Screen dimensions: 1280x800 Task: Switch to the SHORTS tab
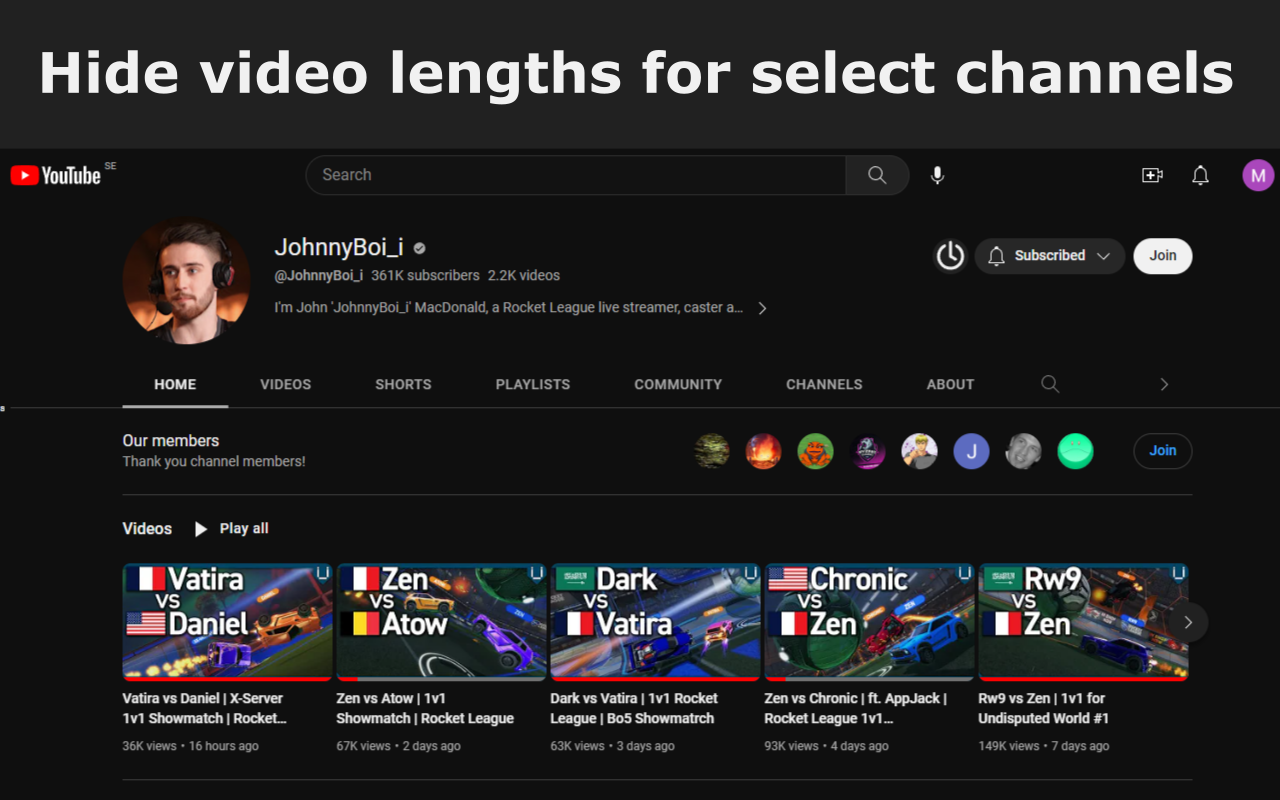tap(403, 384)
